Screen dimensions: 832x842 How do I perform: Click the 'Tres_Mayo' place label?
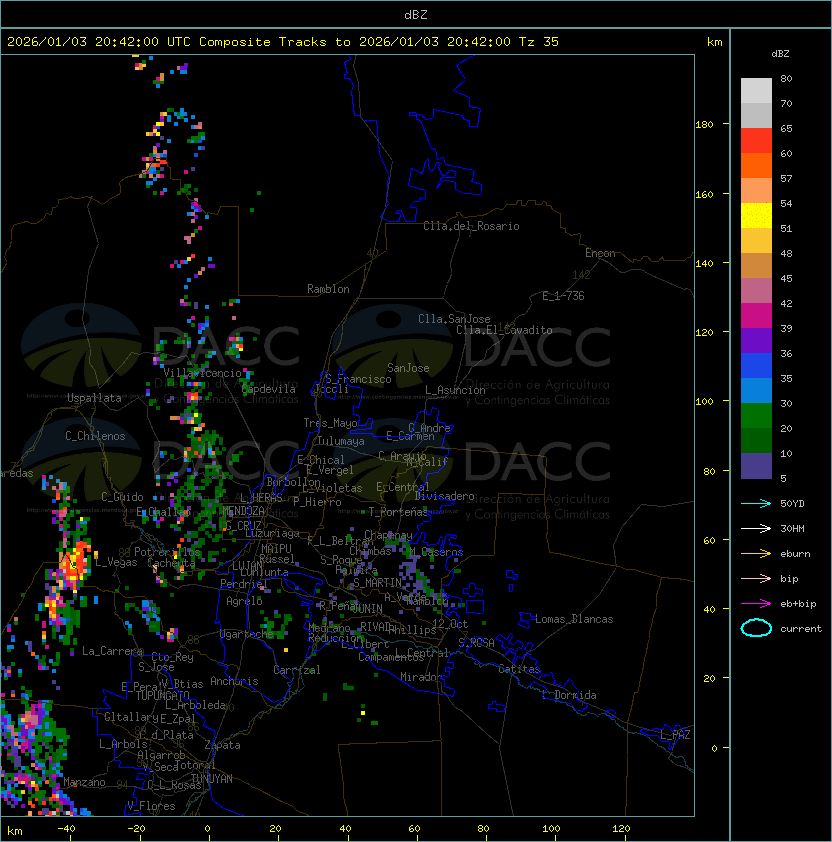330,423
